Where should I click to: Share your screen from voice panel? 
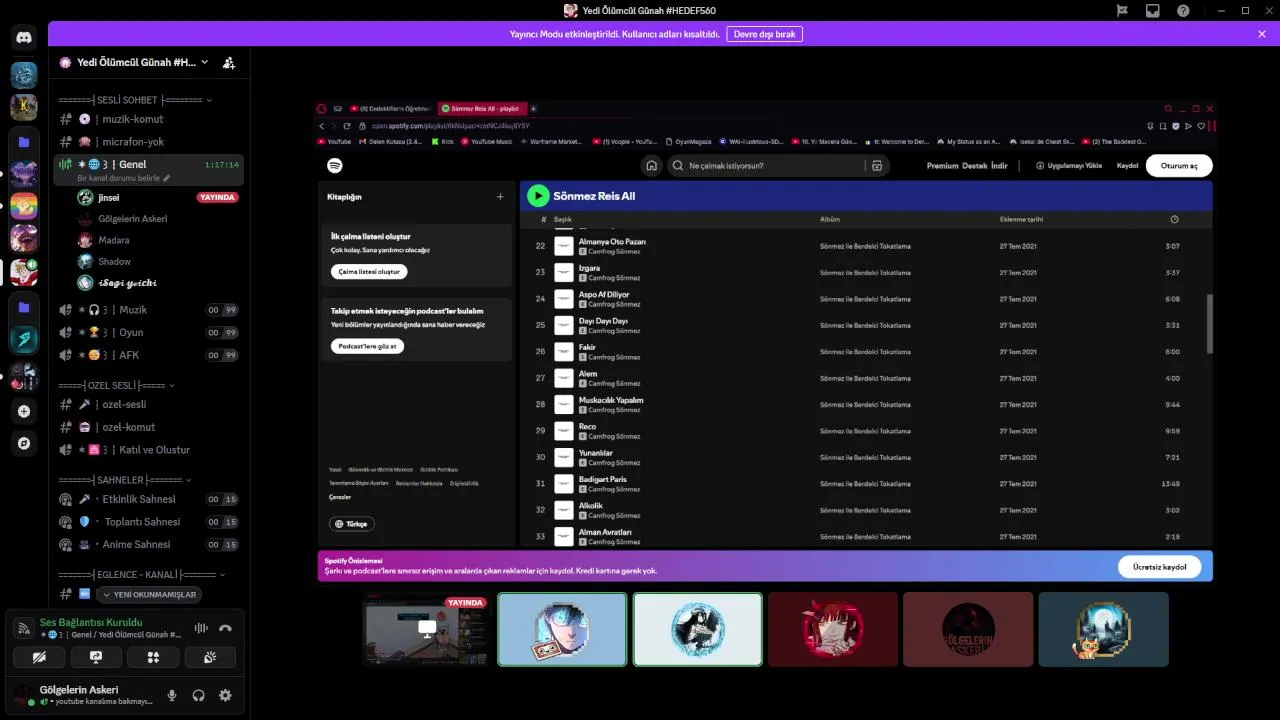[96, 657]
